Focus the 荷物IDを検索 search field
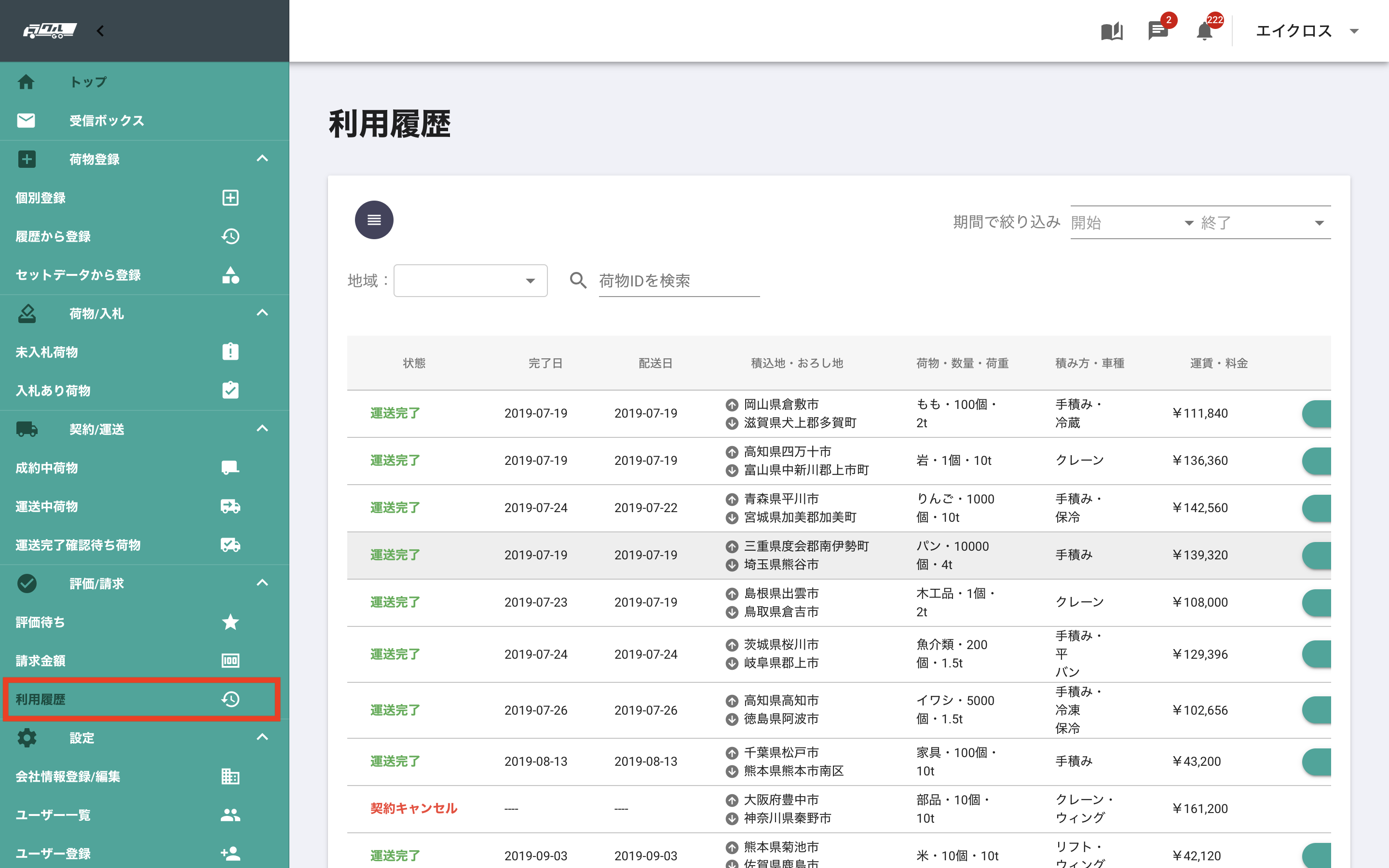 tap(679, 281)
